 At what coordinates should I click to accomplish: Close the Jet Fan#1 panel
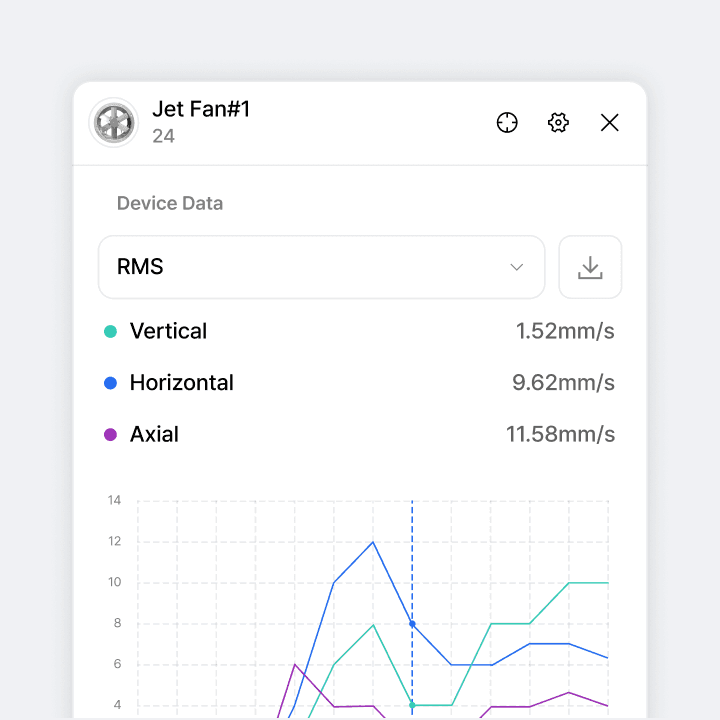[609, 123]
